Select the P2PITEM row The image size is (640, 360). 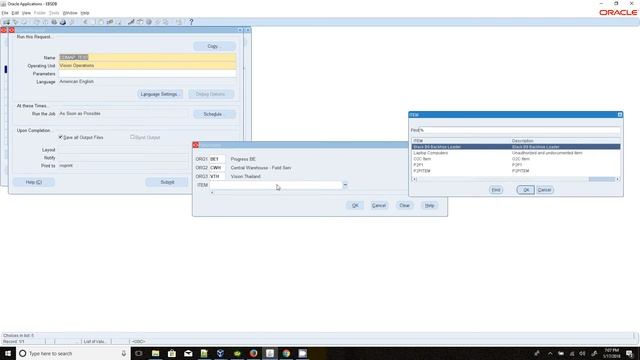(516, 171)
